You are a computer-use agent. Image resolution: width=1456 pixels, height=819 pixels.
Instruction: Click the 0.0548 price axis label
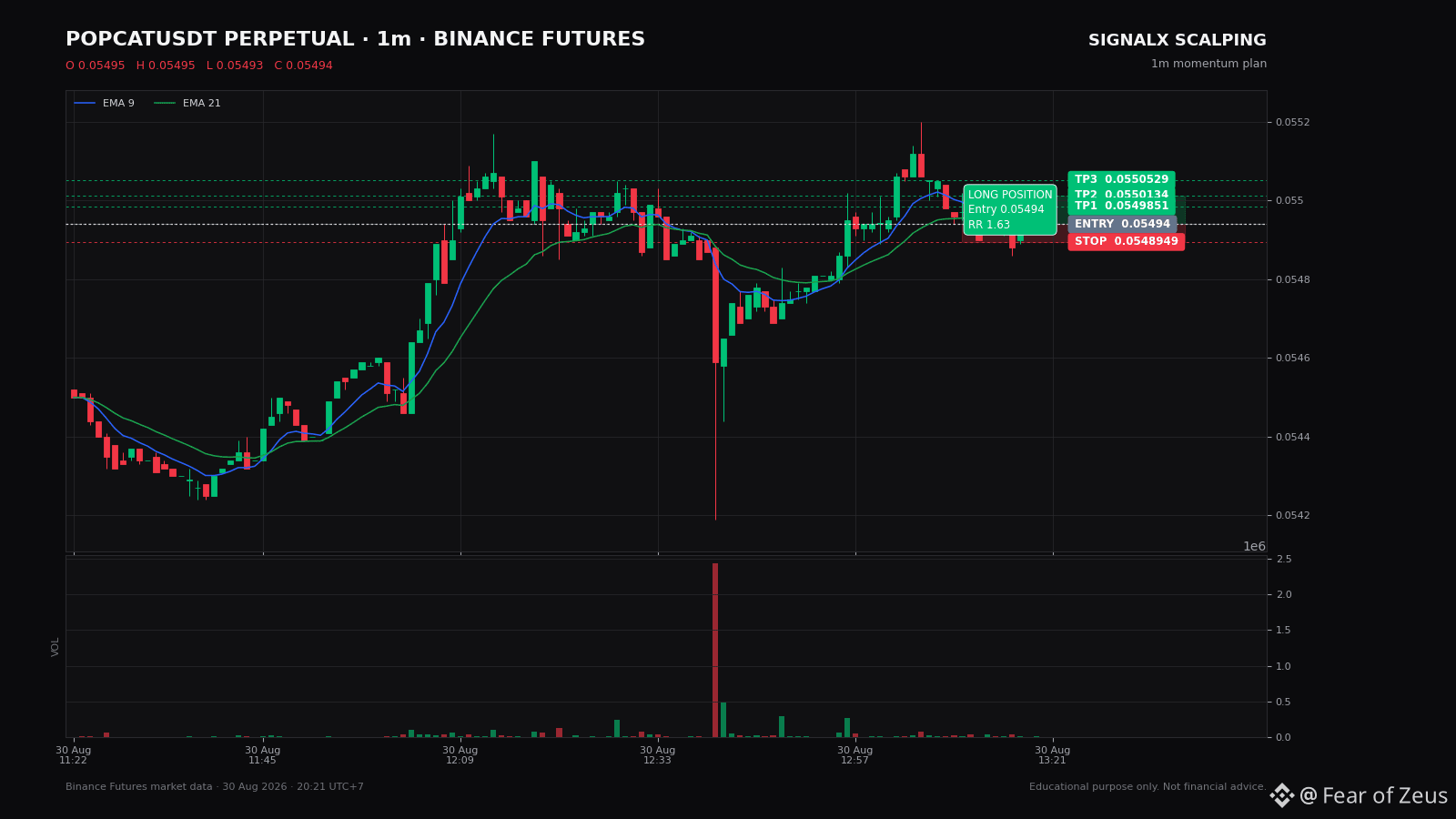coord(1292,279)
